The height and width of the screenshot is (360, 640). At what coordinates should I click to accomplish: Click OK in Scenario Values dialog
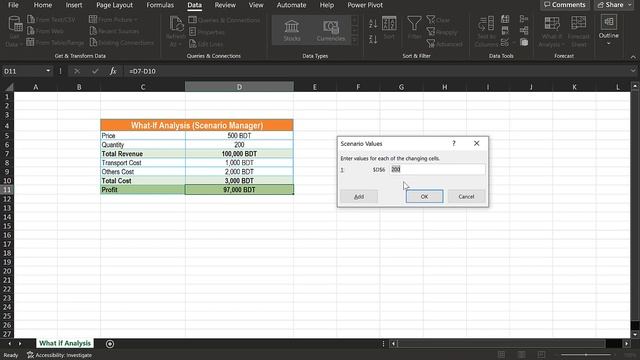pyautogui.click(x=424, y=196)
